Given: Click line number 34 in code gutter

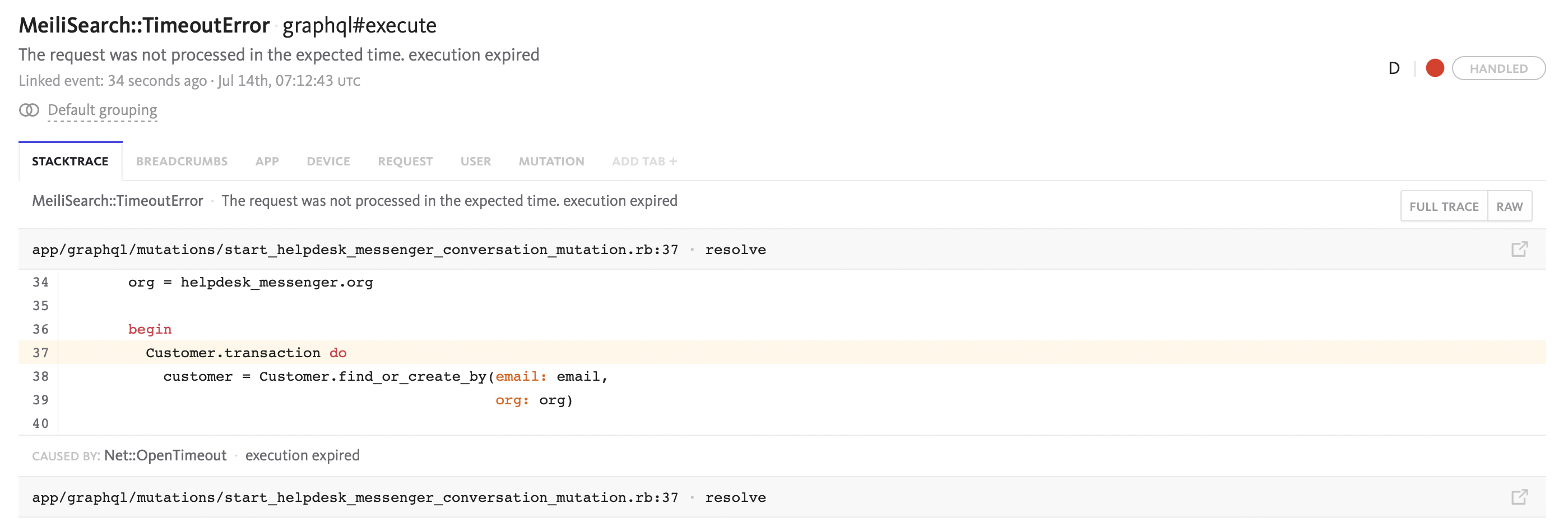Looking at the screenshot, I should tap(40, 282).
